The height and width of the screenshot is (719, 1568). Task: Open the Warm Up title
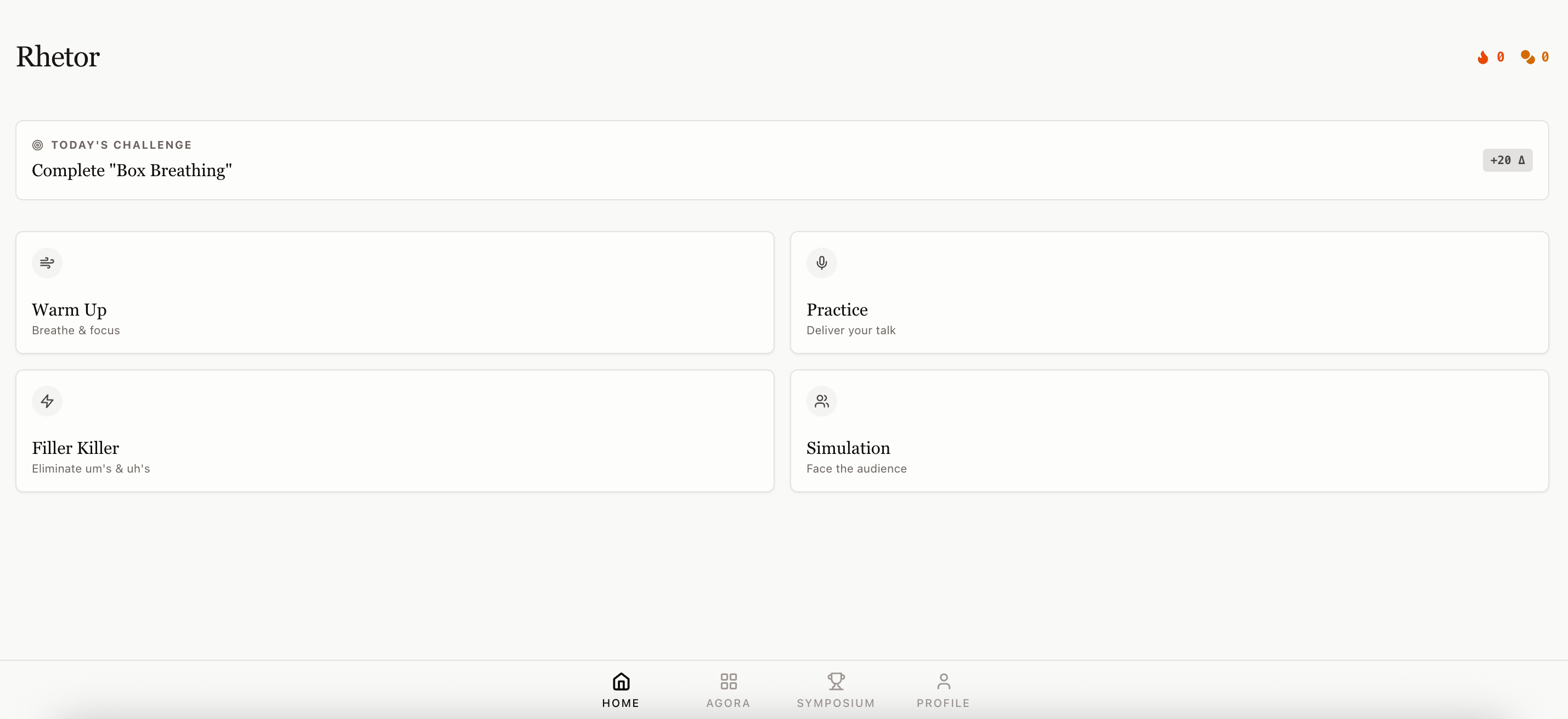coord(69,310)
